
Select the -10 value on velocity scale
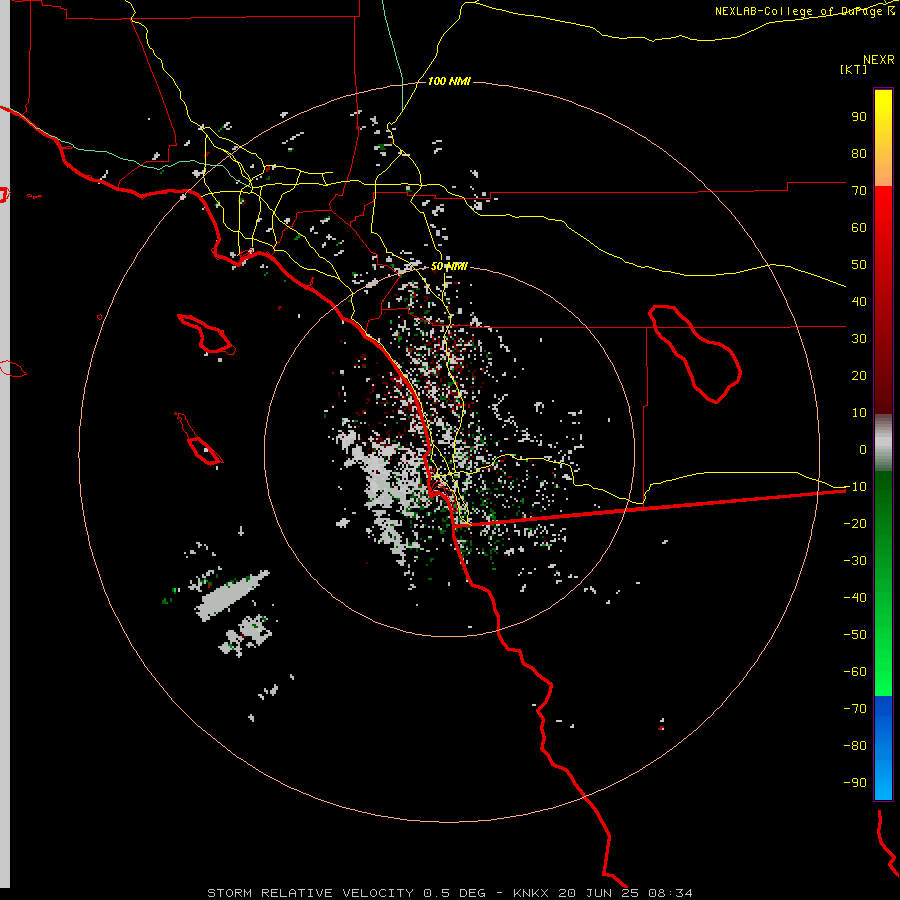coord(855,487)
